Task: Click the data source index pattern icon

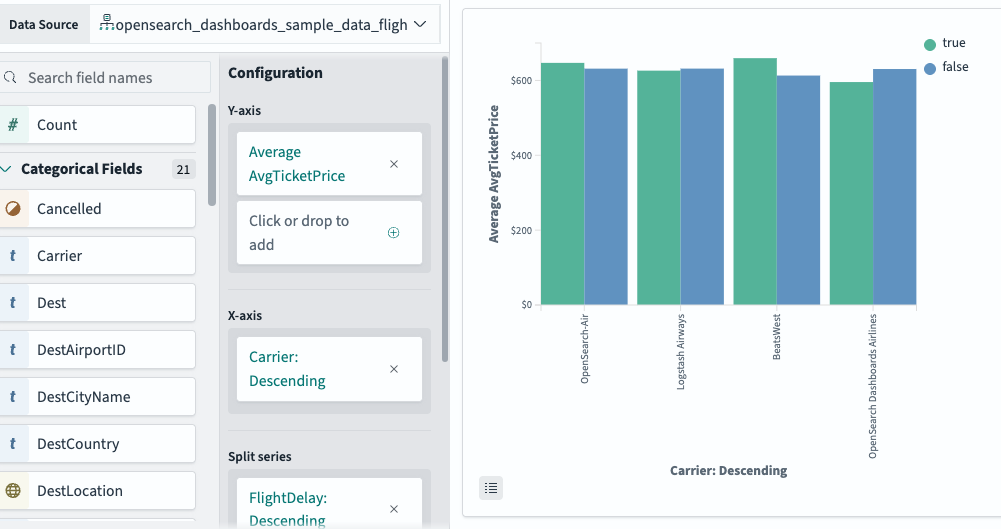Action: 107,23
